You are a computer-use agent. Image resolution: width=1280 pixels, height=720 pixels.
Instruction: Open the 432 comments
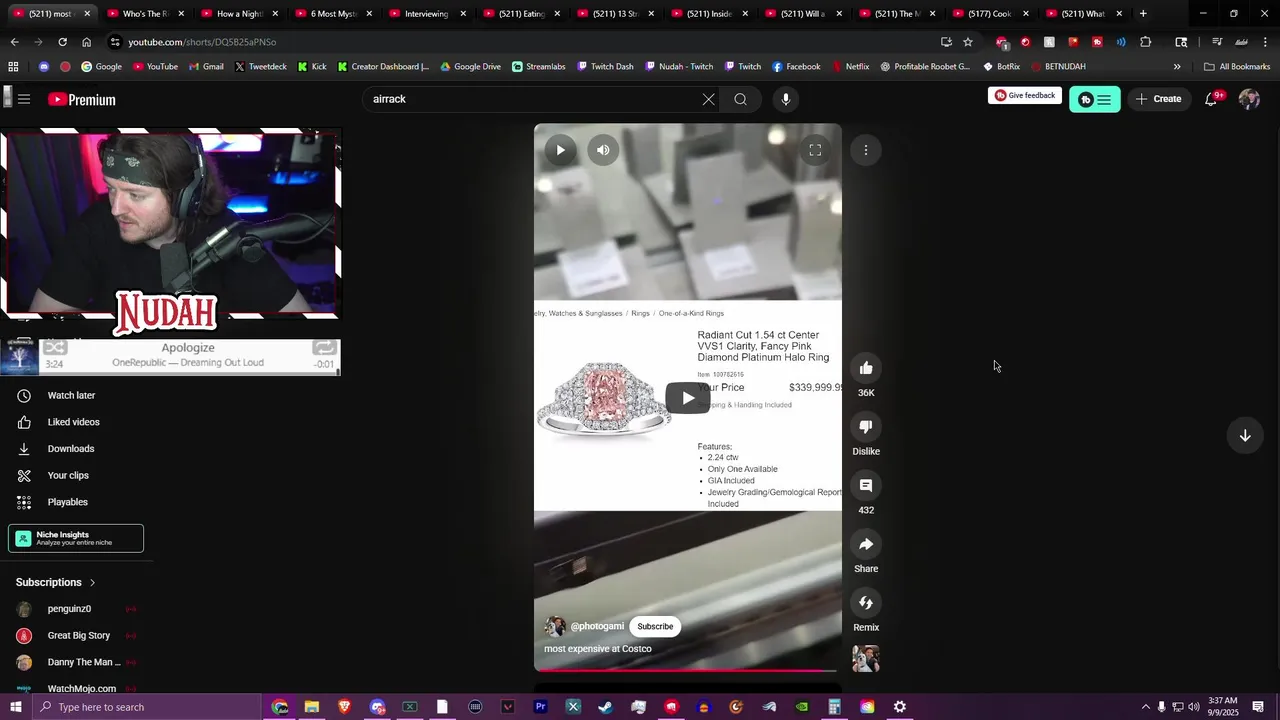pyautogui.click(x=866, y=486)
